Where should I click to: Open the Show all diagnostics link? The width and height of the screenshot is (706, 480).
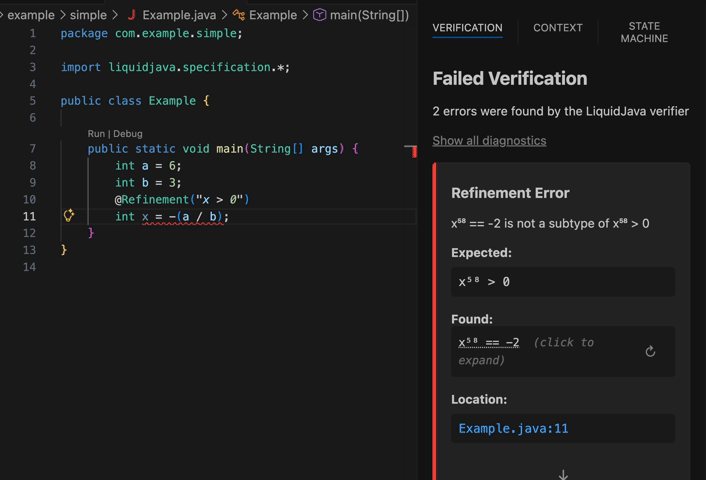point(489,141)
